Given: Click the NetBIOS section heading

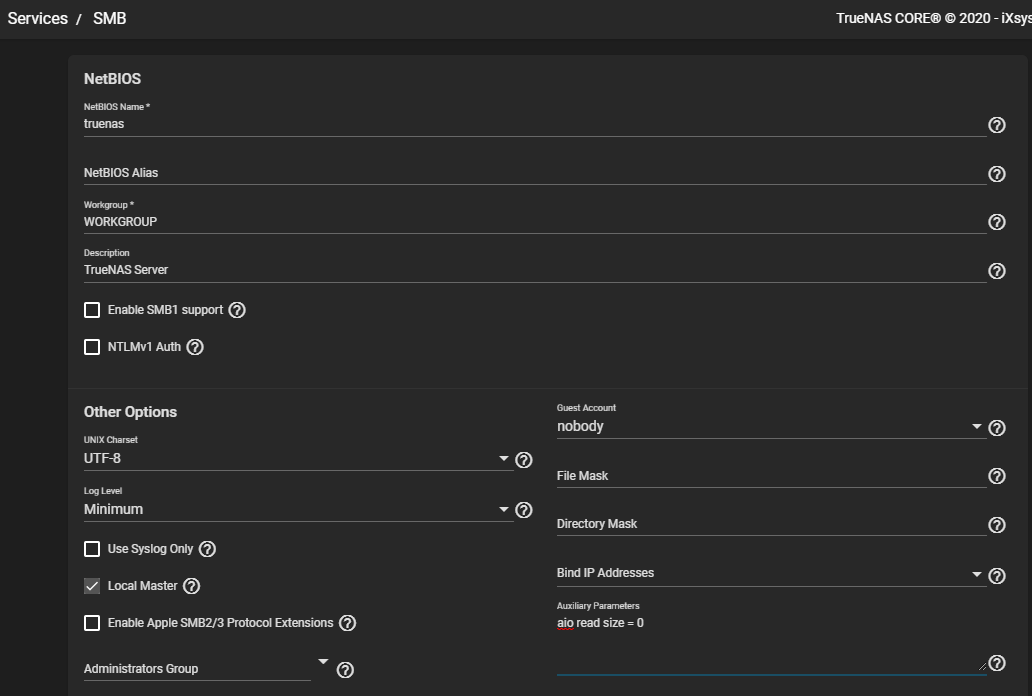Looking at the screenshot, I should [113, 79].
